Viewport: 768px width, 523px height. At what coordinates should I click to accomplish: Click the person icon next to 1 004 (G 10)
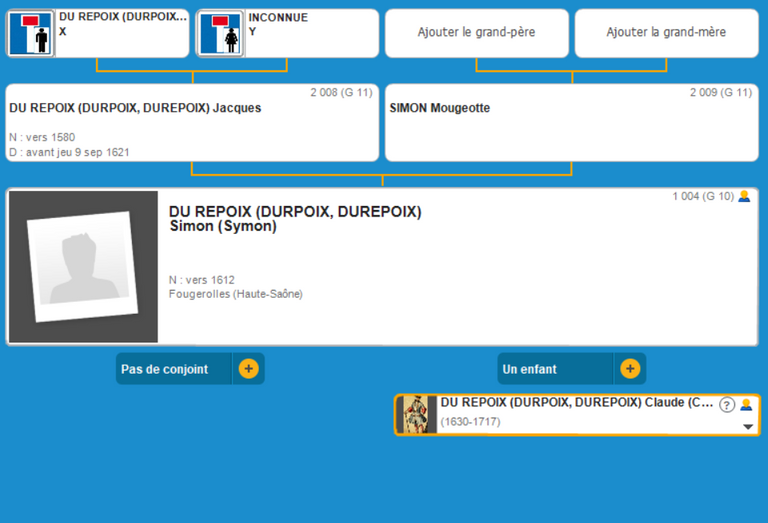(x=744, y=196)
